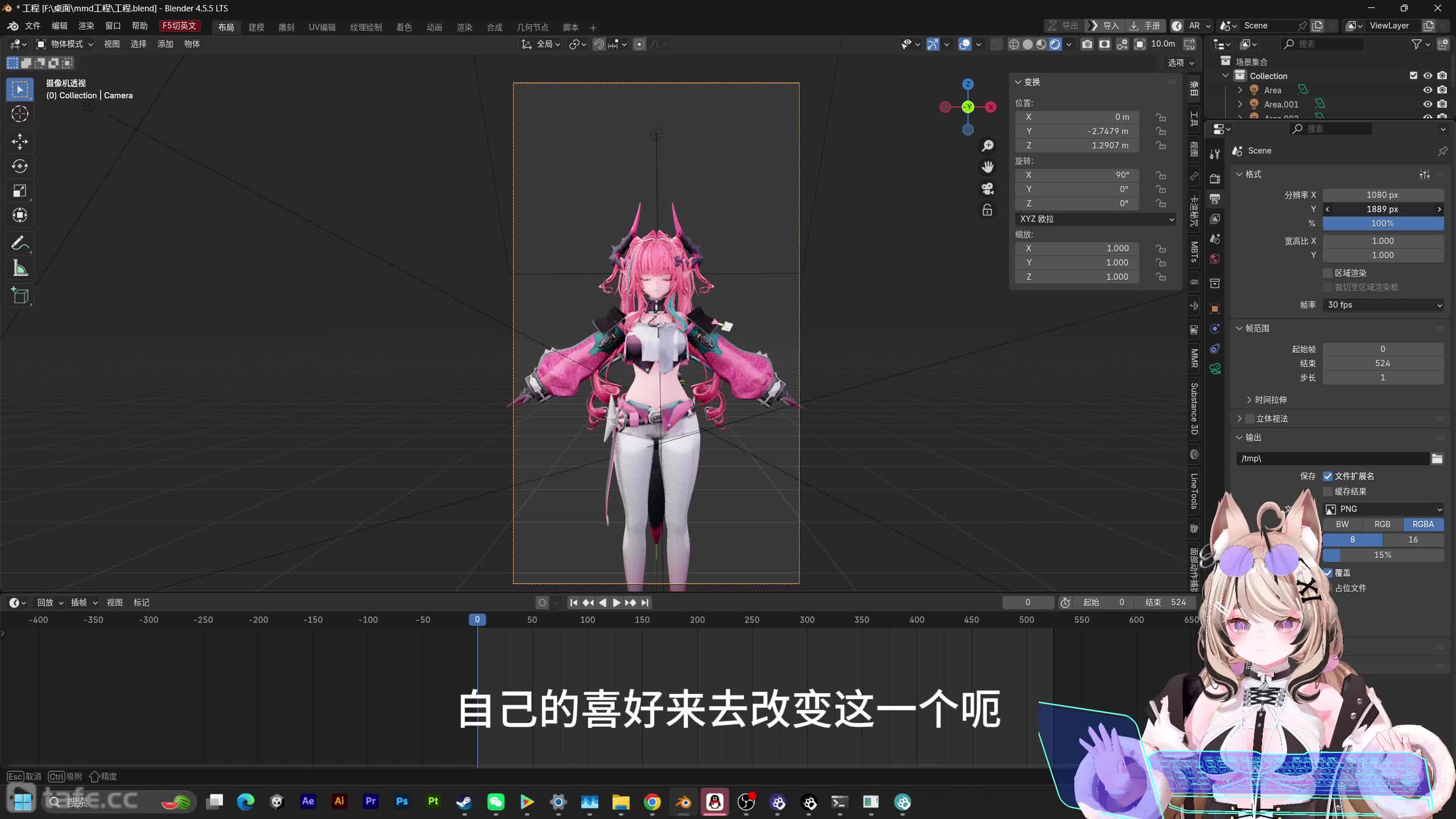The width and height of the screenshot is (1456, 819).
Task: Expand the Area.001 tree item
Action: click(1240, 104)
